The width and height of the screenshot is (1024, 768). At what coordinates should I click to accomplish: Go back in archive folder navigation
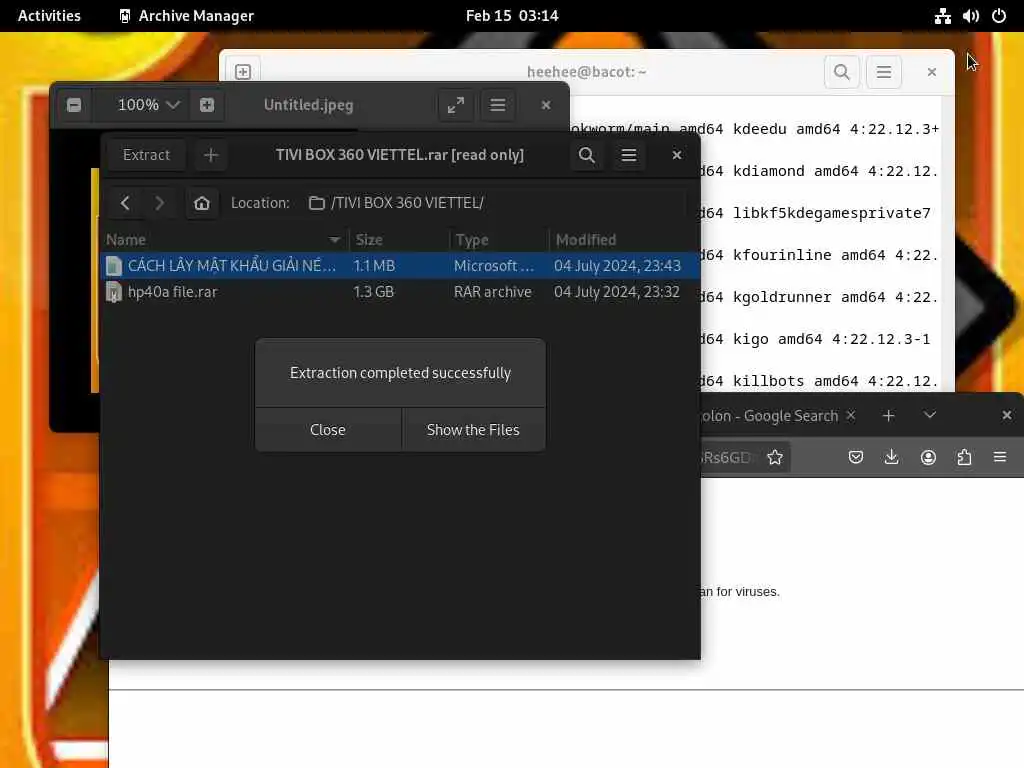point(125,203)
